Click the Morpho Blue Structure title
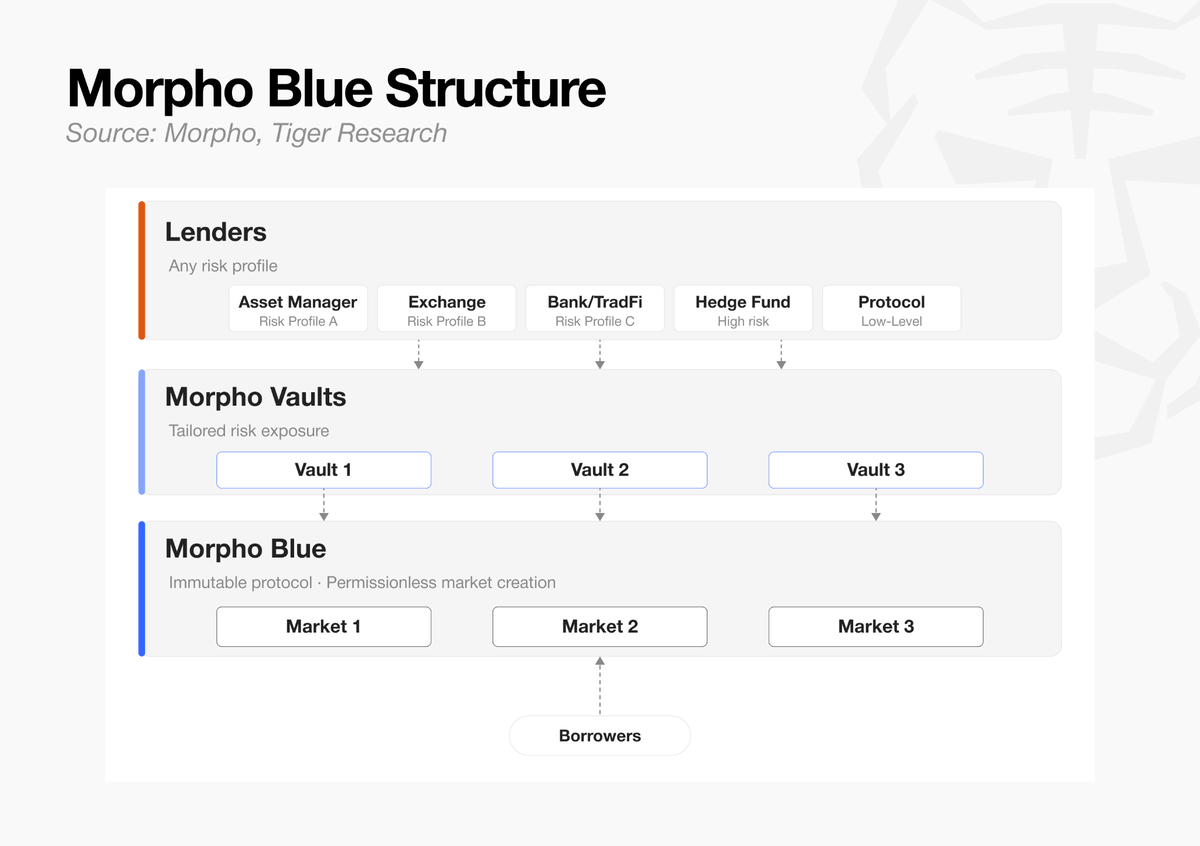This screenshot has width=1200, height=846. (337, 88)
